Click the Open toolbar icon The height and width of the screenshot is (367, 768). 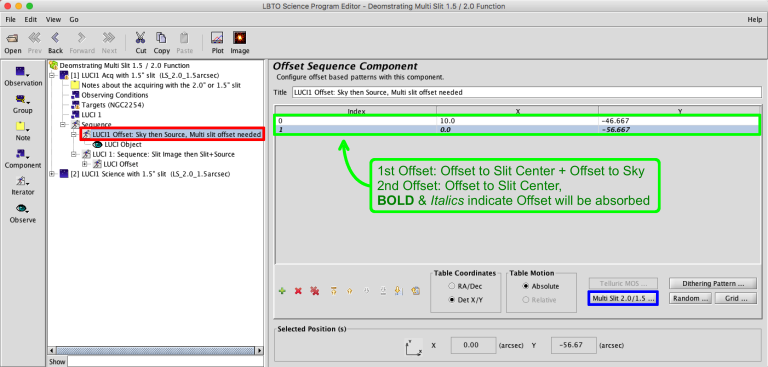[13, 38]
